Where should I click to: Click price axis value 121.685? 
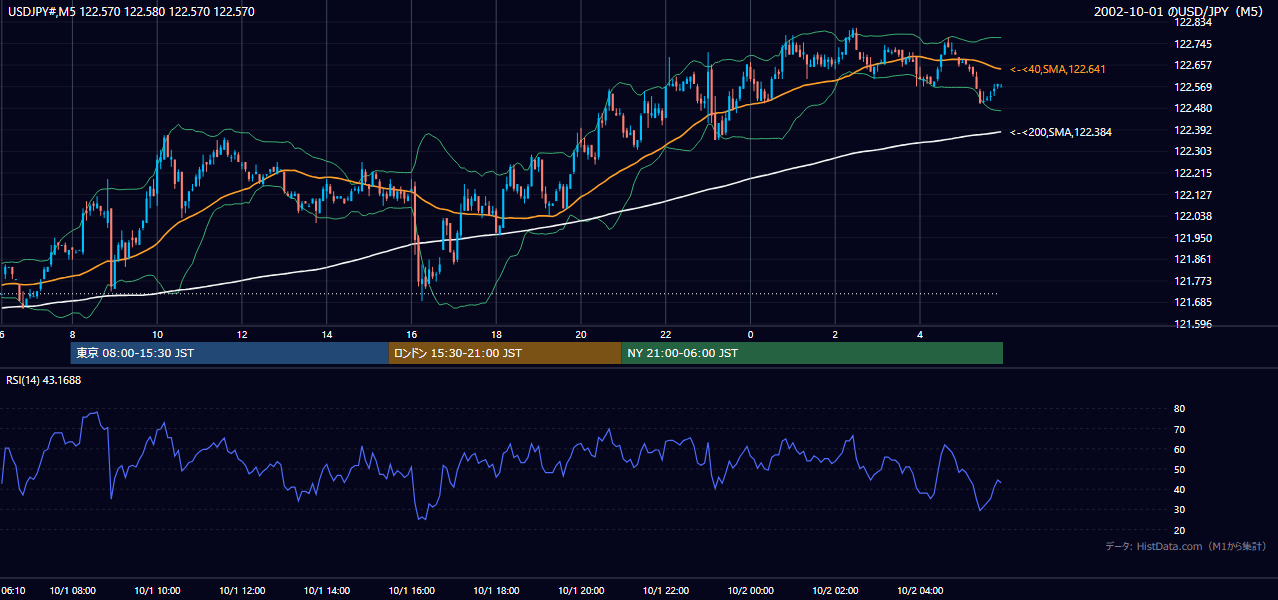1193,302
